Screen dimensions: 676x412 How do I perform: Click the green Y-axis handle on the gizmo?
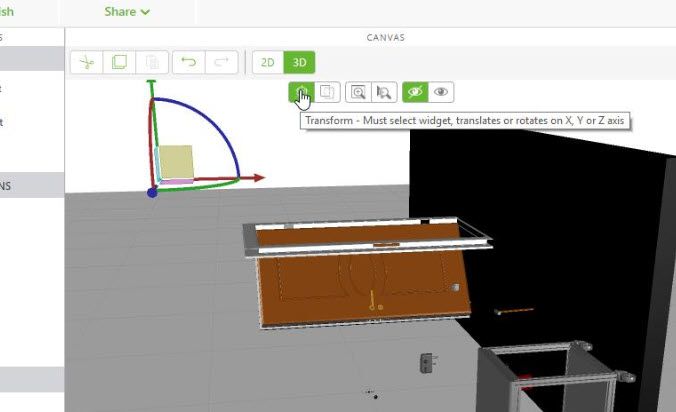point(151,82)
